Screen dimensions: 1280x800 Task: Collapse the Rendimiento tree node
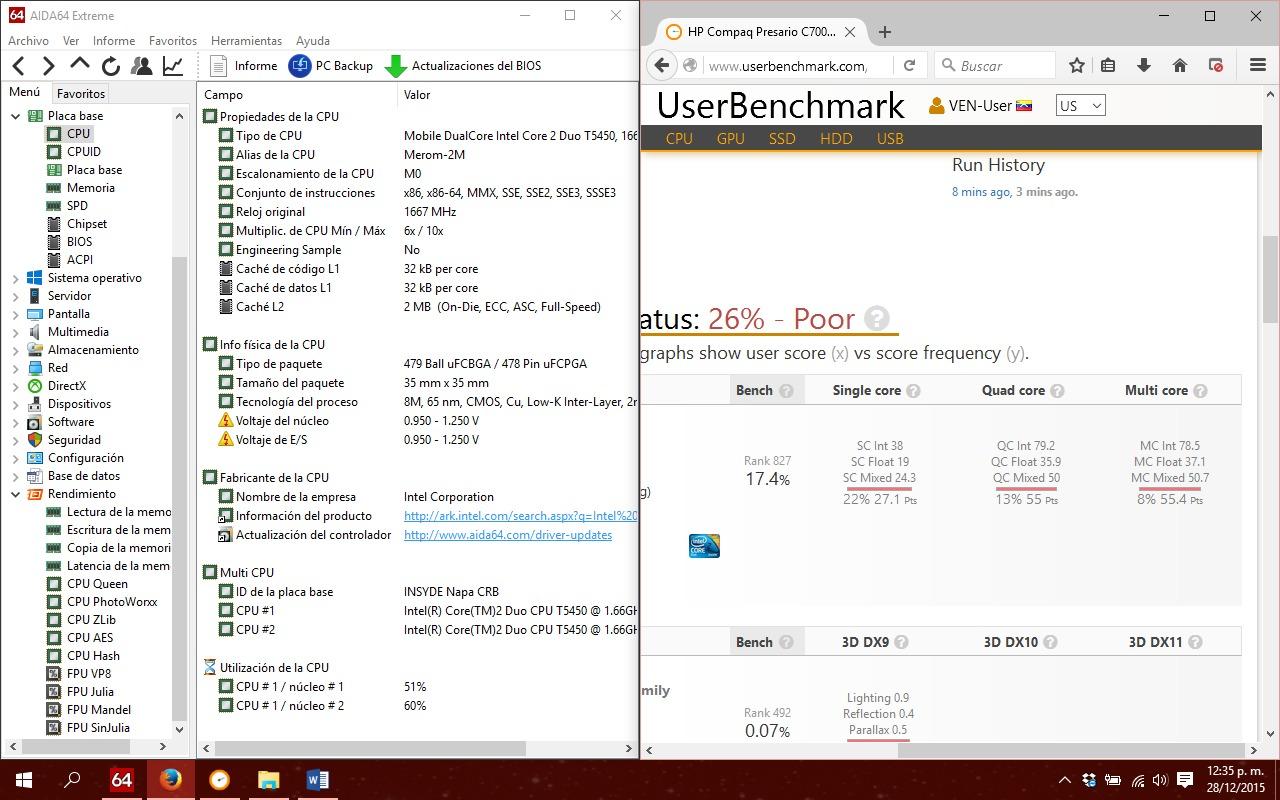[15, 494]
